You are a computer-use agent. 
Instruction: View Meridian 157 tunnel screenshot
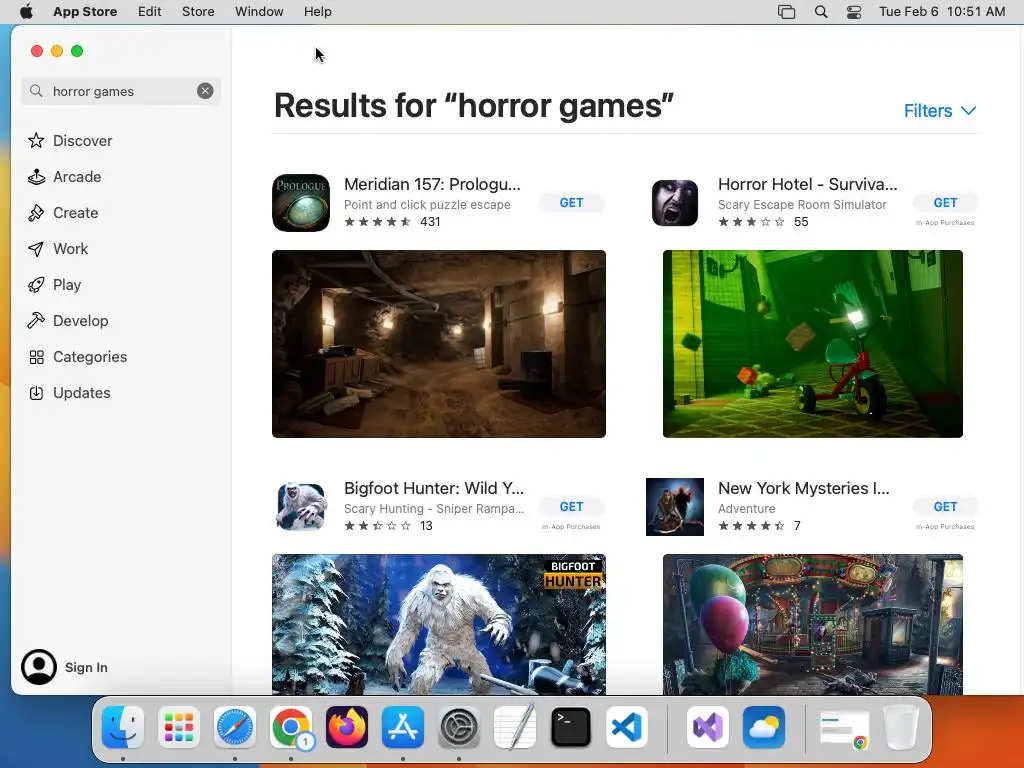439,344
